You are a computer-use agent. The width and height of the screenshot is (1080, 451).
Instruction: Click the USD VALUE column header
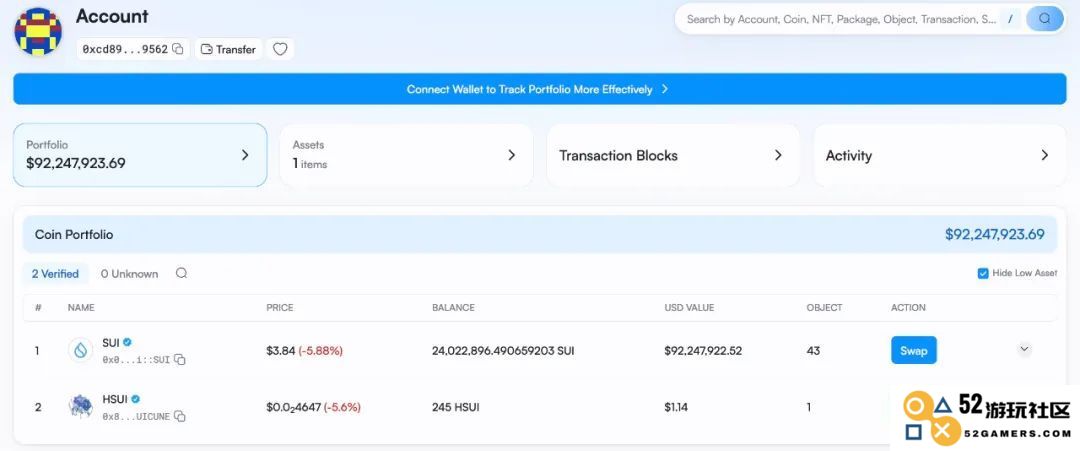click(689, 307)
